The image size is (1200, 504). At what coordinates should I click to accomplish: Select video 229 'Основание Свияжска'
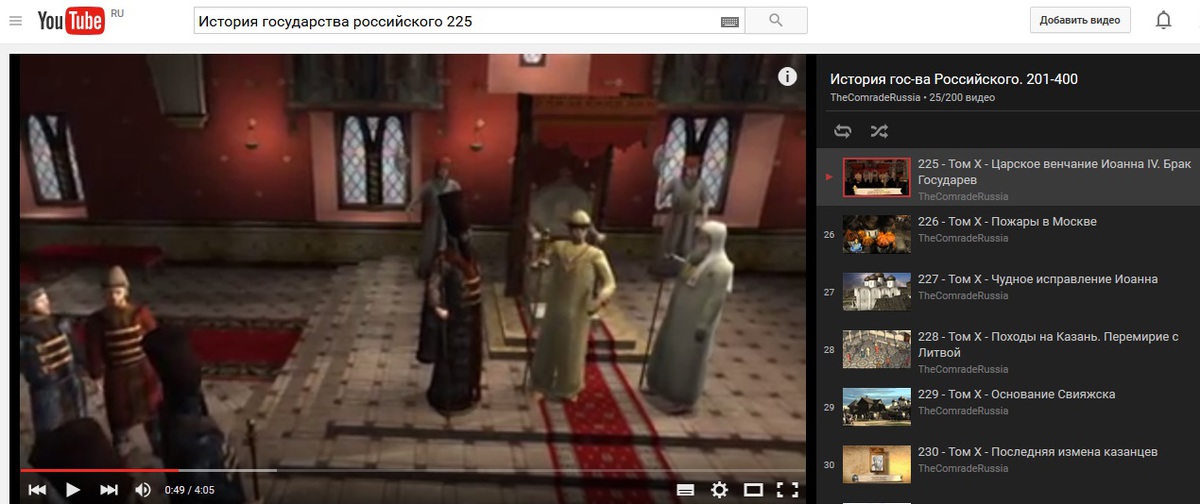coord(1007,407)
